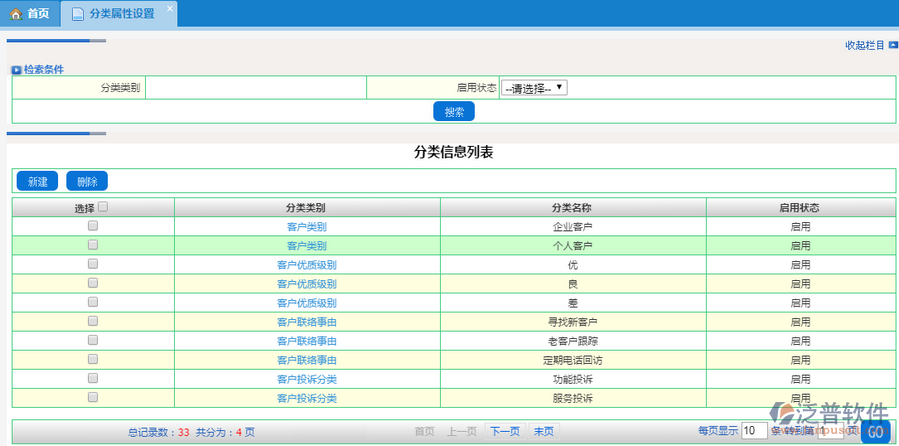
Task: Open 客户类别 link in the 个人客户 row
Action: click(306, 245)
